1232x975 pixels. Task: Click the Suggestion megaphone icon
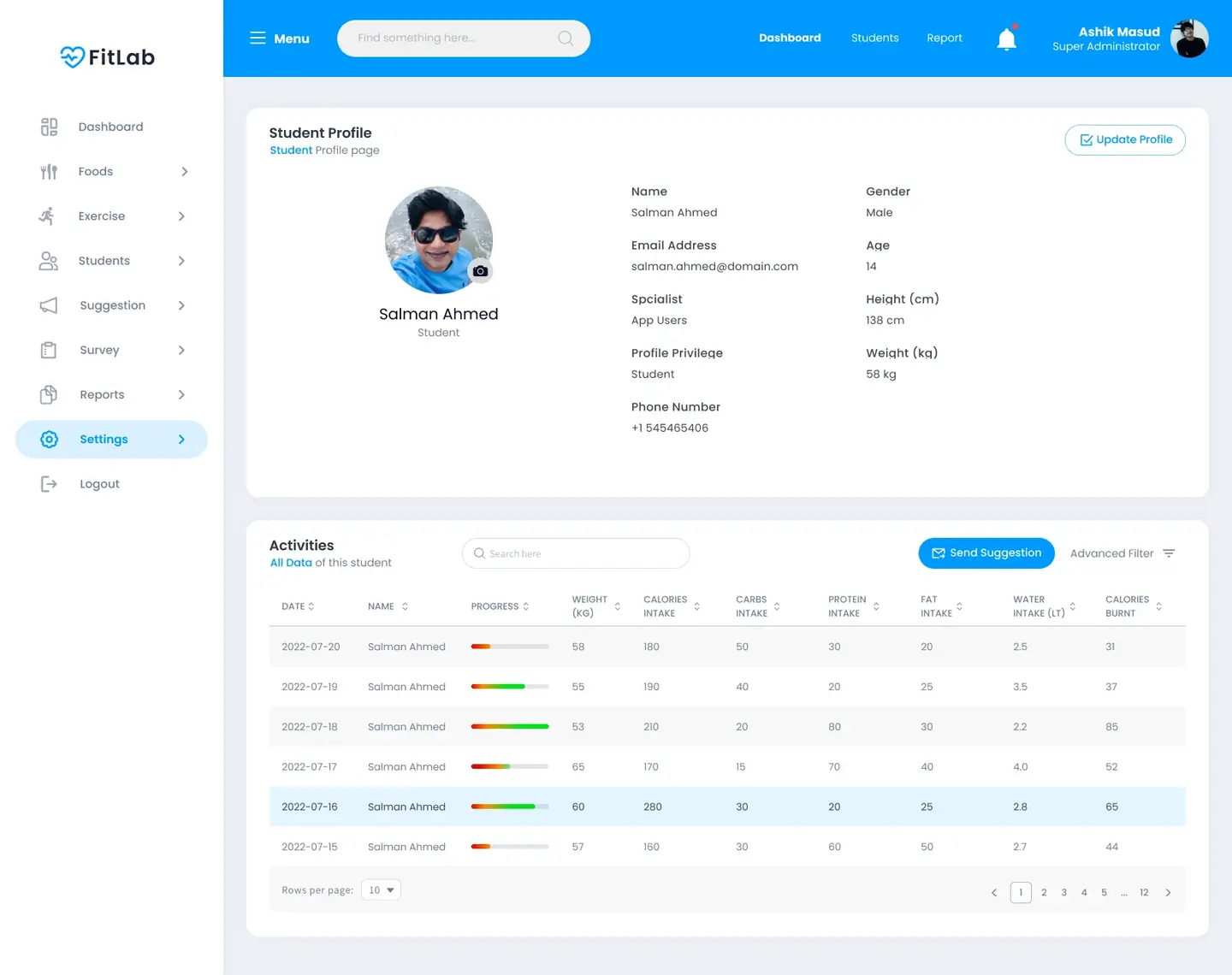(x=49, y=305)
